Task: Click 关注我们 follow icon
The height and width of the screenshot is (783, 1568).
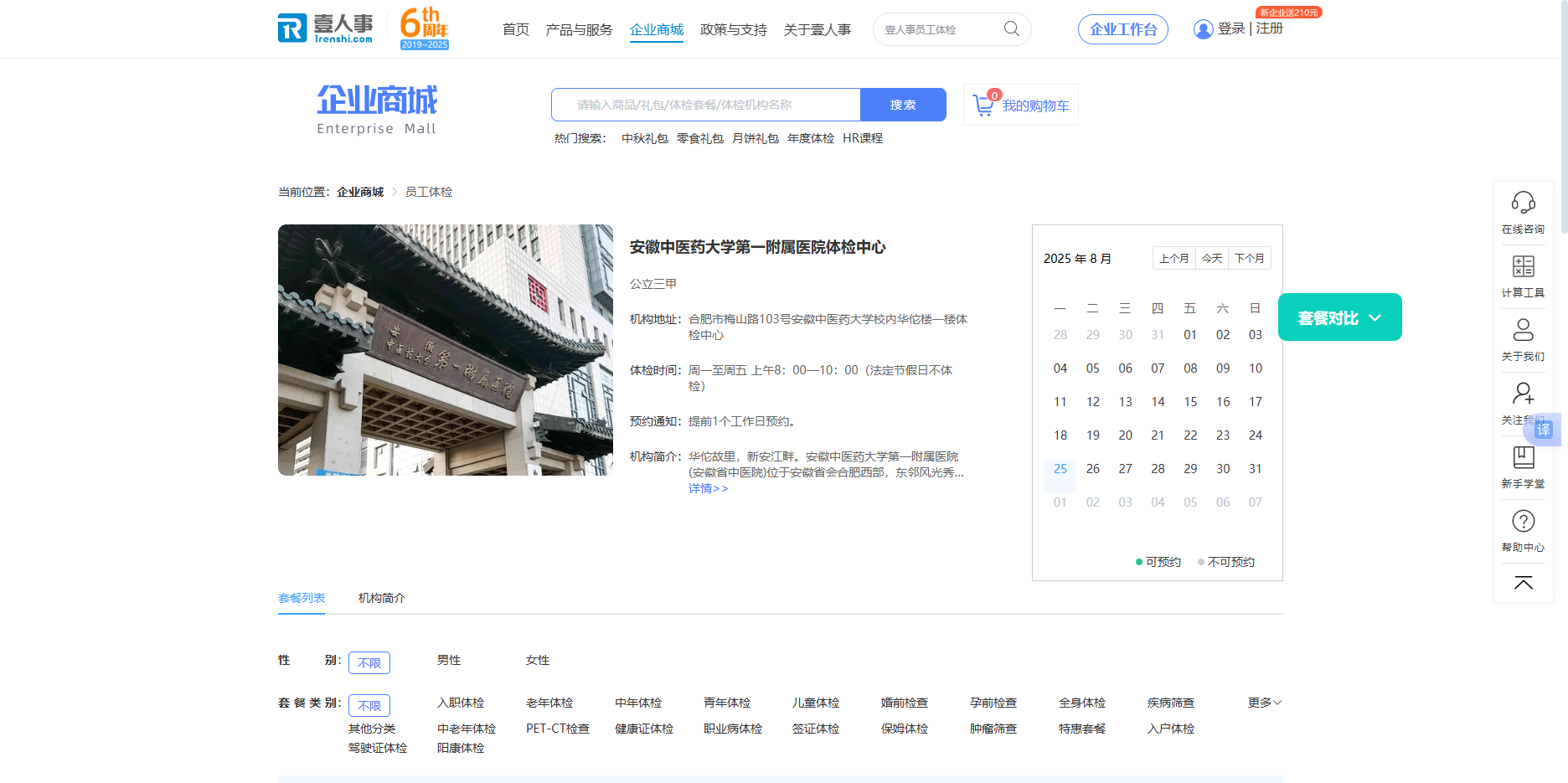Action: [1523, 394]
